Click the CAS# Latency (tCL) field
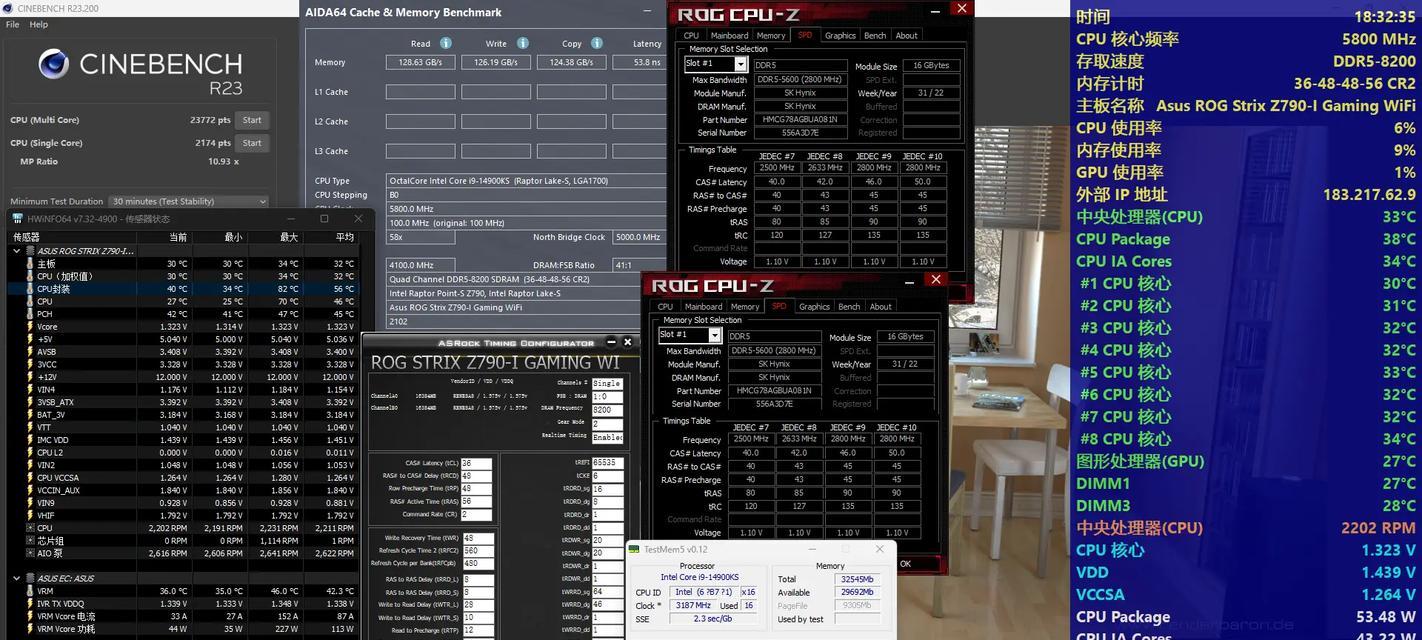Viewport: 1422px width, 640px height. (476, 463)
